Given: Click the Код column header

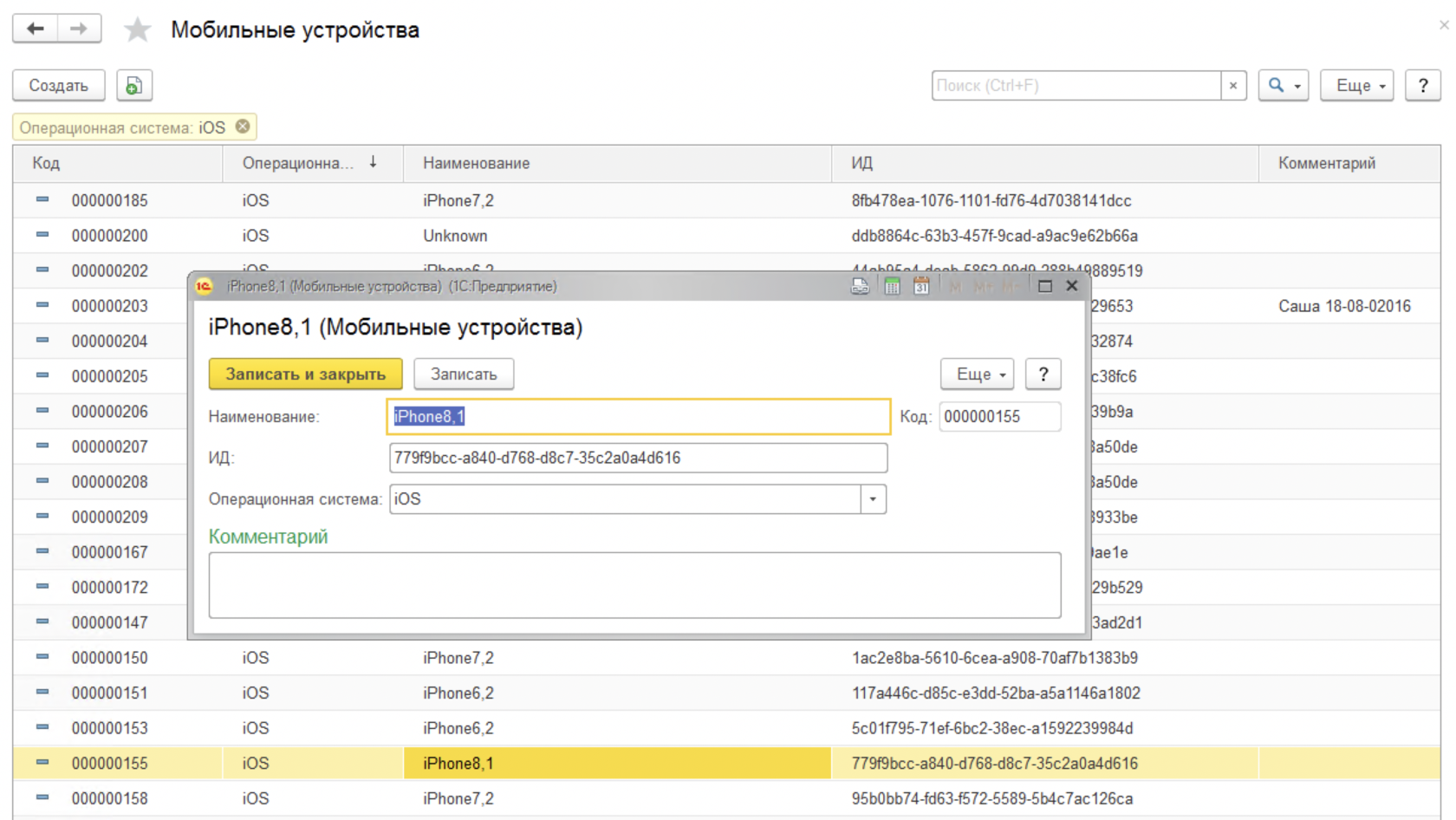Looking at the screenshot, I should tap(118, 163).
